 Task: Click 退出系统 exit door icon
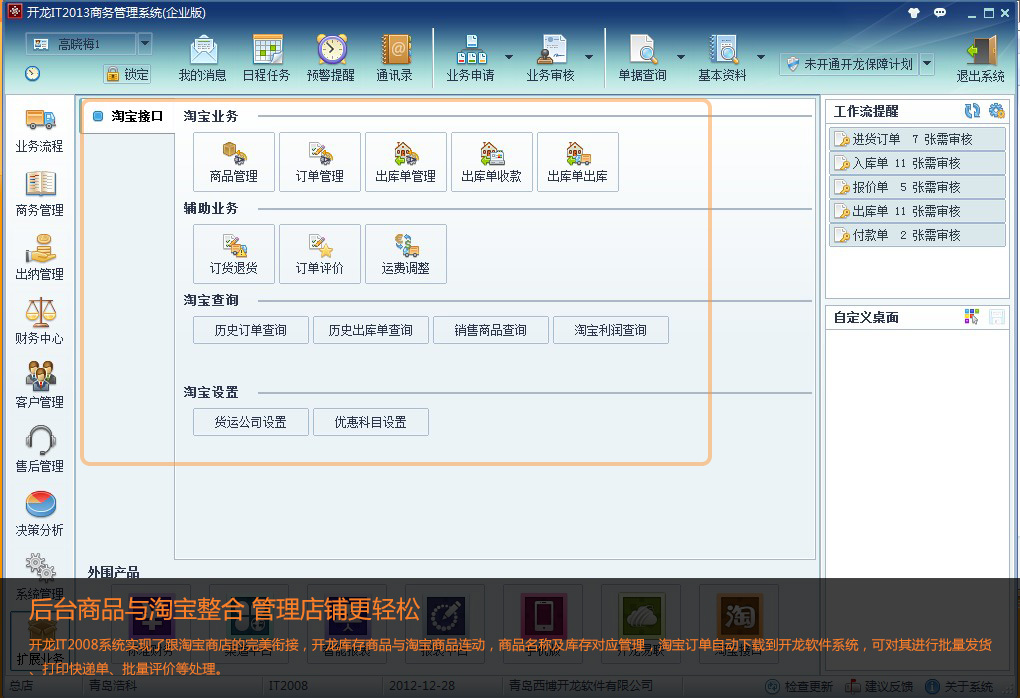(981, 59)
